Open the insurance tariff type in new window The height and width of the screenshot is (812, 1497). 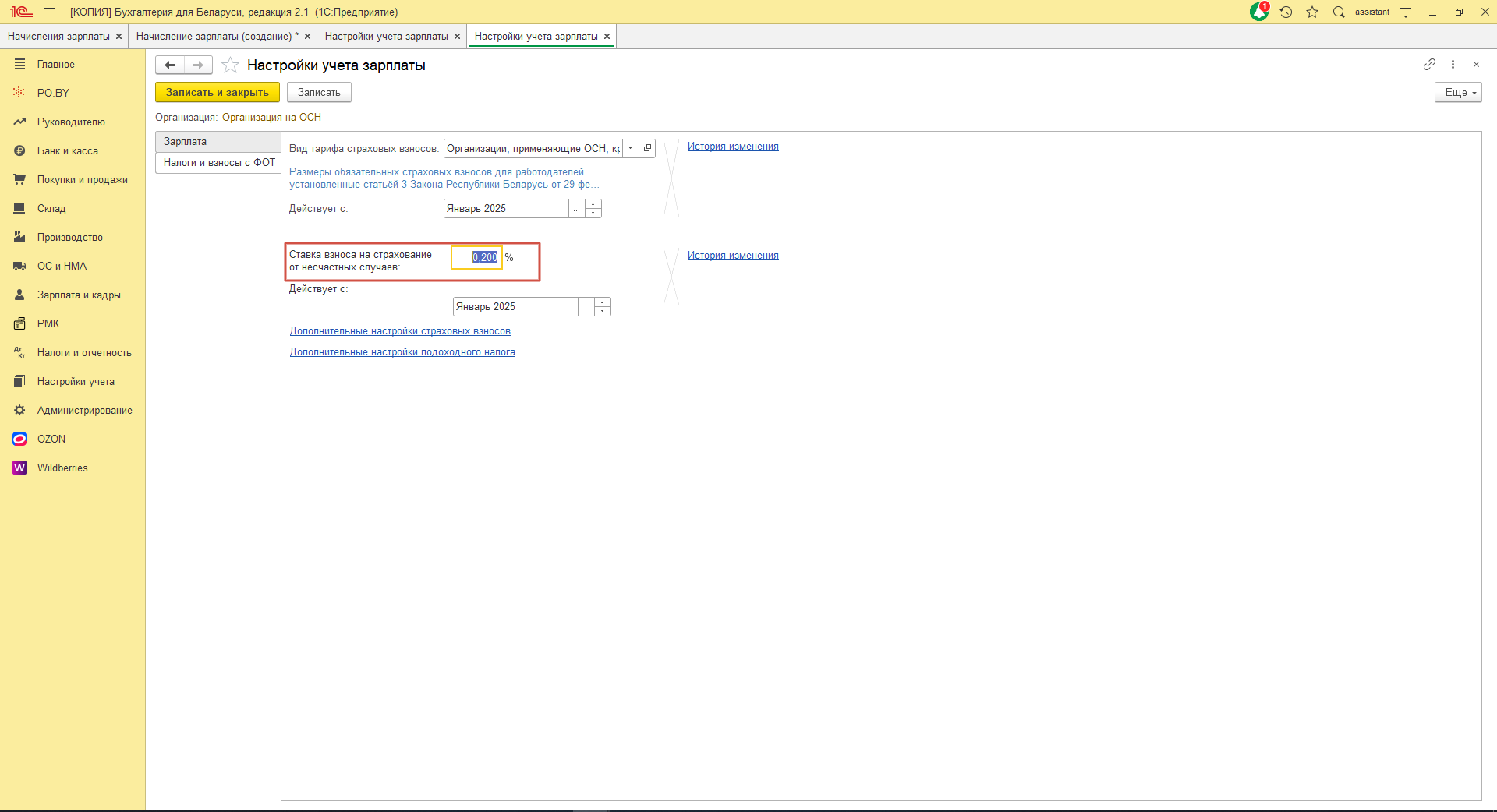pyautogui.click(x=647, y=148)
